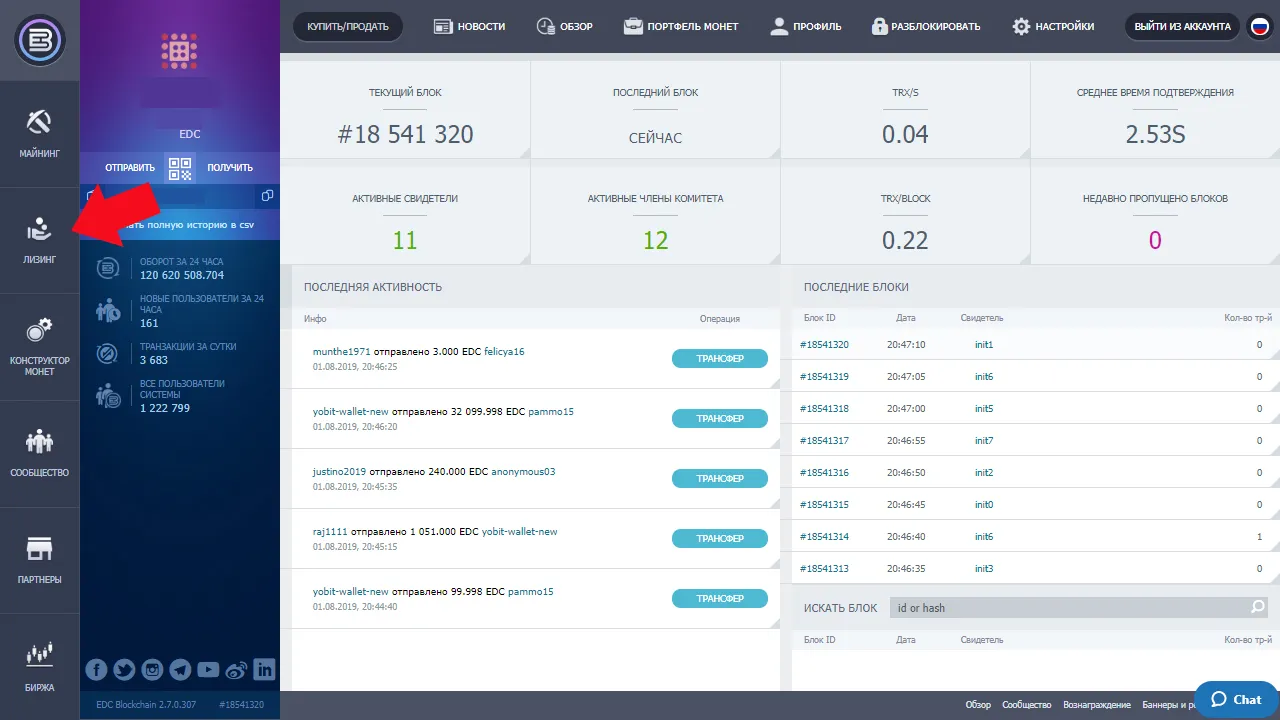Screen dimensions: 1280x720
Task: Click the footer Сообщество link
Action: pos(1027,705)
